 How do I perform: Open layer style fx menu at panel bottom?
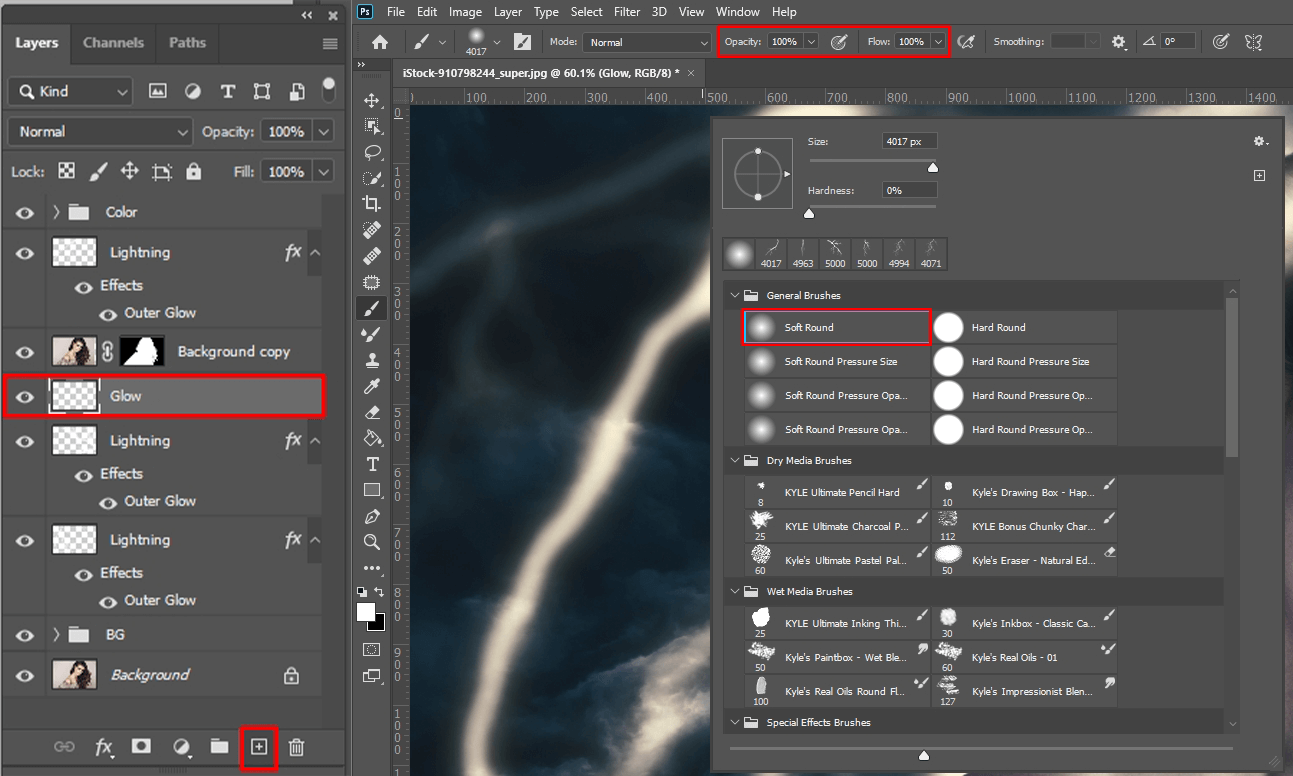coord(104,747)
